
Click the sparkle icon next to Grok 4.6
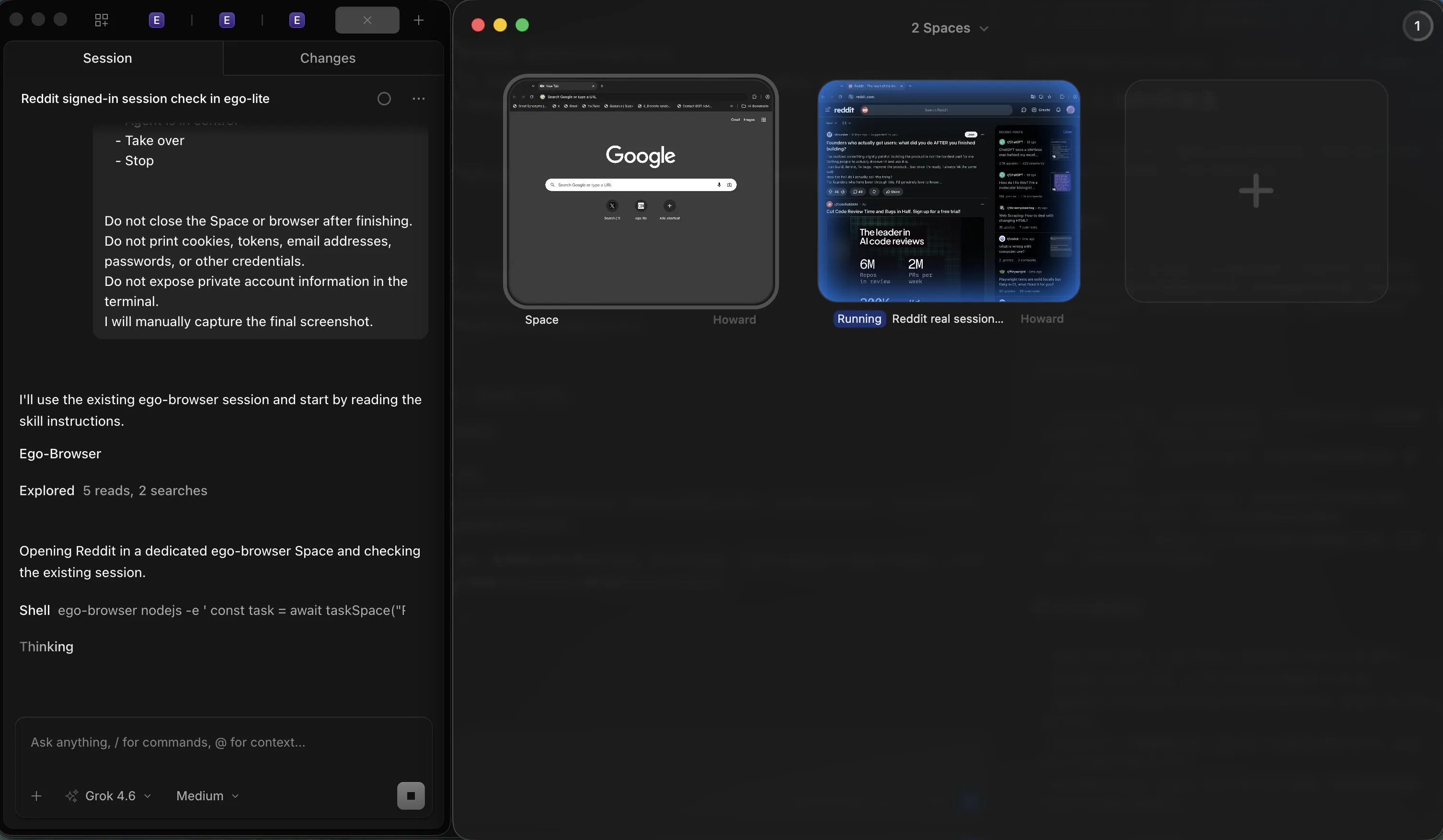point(71,796)
